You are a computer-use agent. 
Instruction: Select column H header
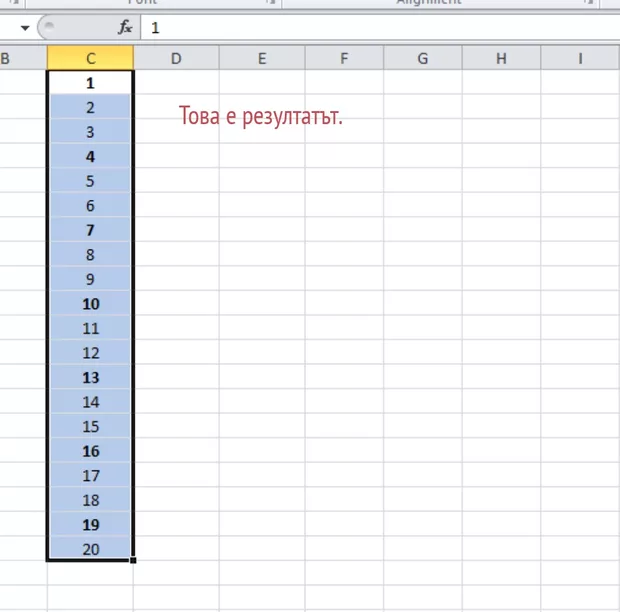[501, 58]
